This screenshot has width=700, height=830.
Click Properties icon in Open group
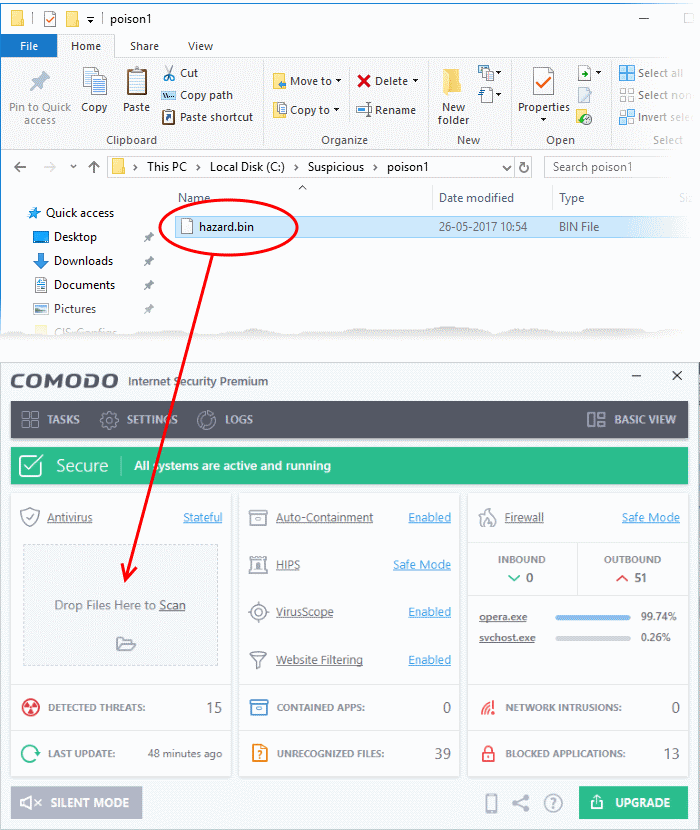[543, 84]
